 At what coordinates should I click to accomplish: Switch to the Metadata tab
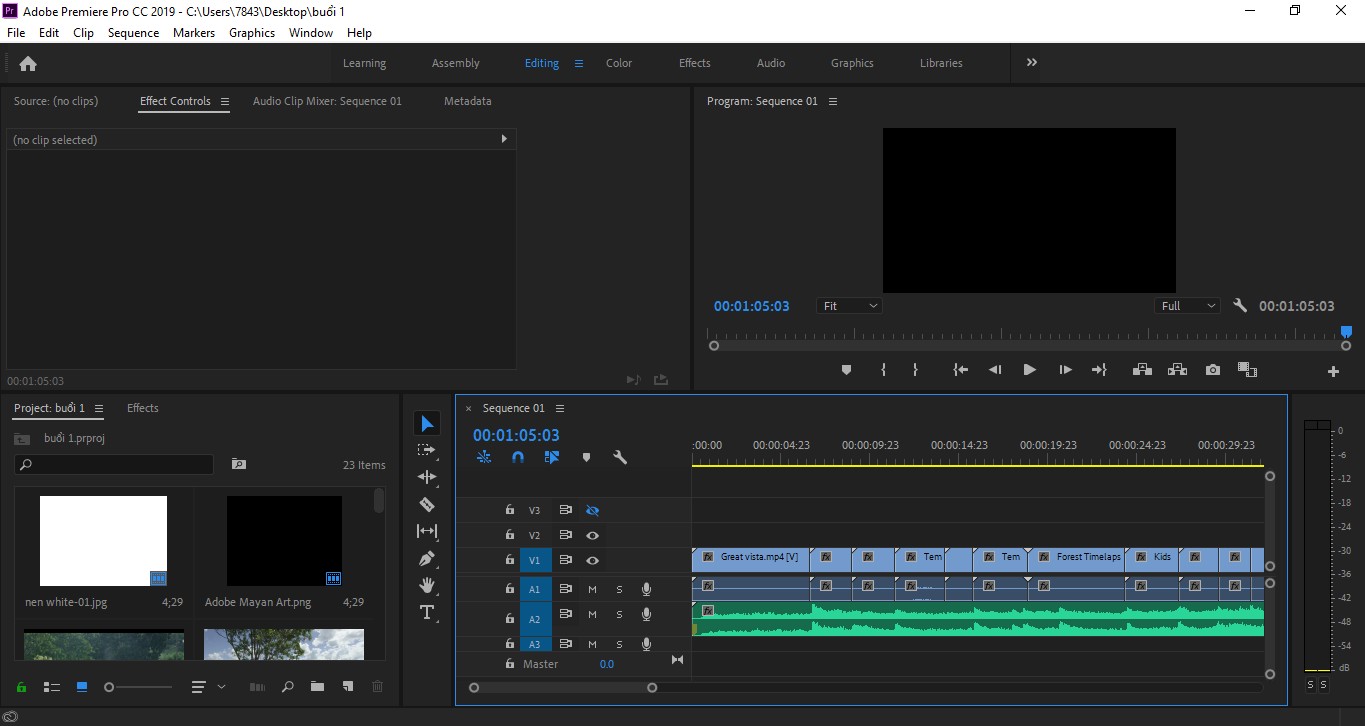[468, 101]
